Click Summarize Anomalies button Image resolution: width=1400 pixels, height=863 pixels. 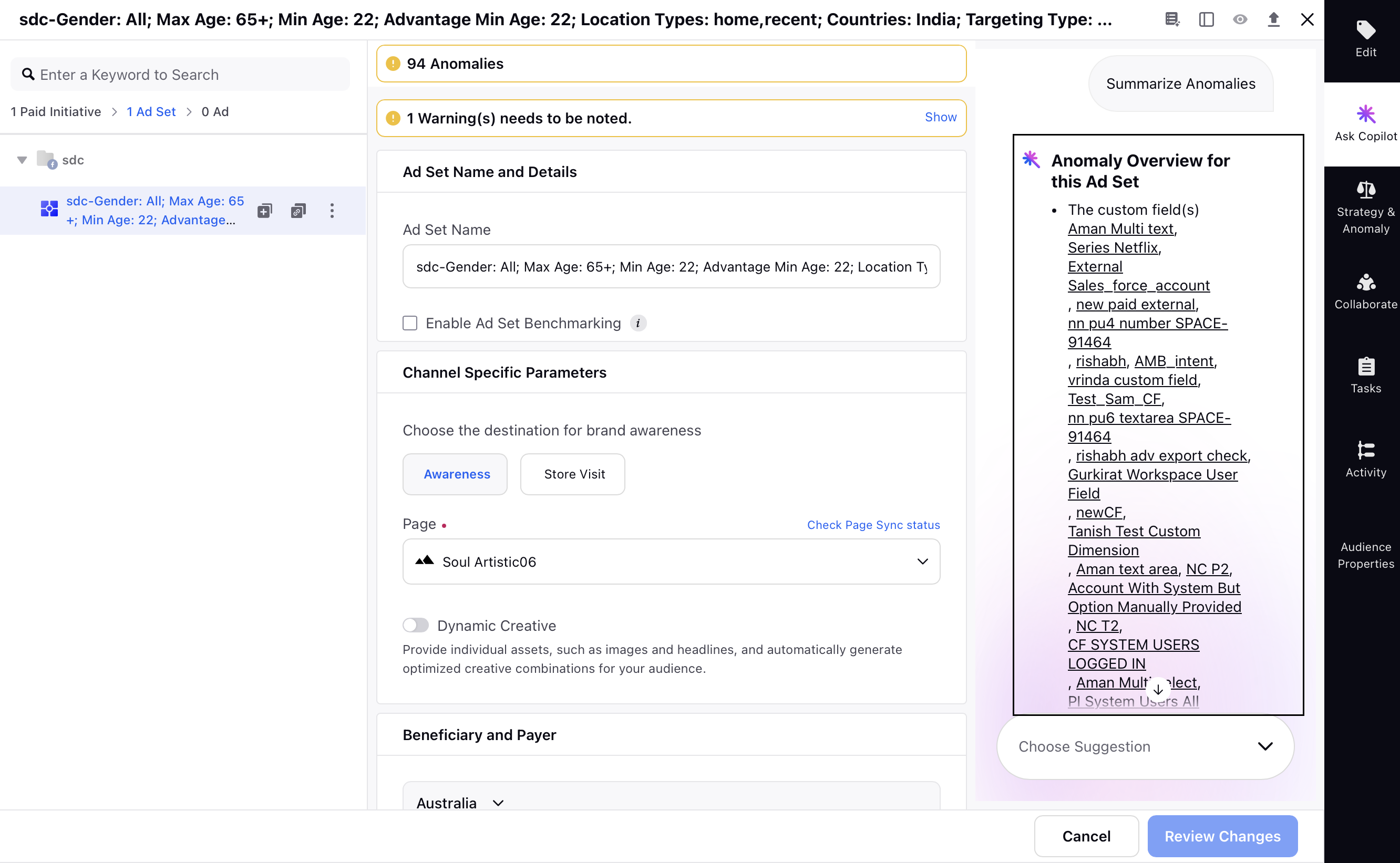point(1181,84)
